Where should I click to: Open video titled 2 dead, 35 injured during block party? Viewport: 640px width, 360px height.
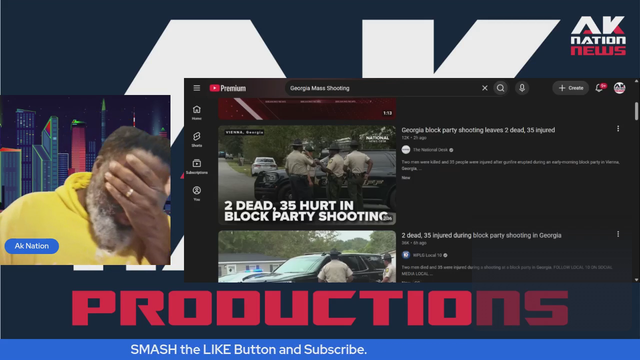pos(481,235)
